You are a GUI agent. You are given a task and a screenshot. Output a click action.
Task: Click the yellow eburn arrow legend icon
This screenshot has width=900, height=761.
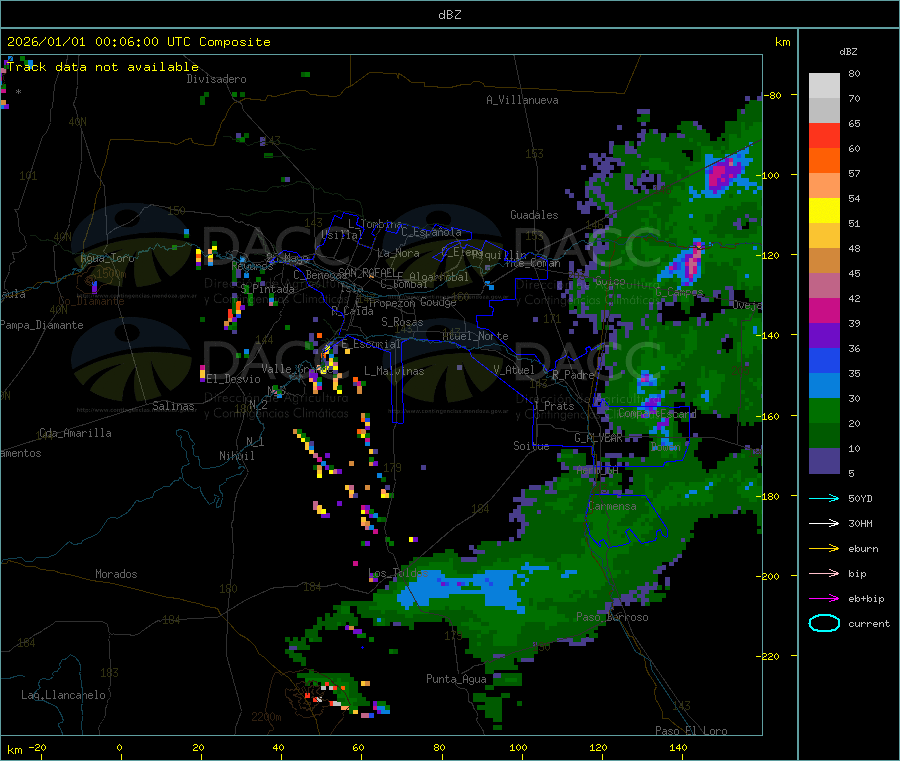point(824,549)
